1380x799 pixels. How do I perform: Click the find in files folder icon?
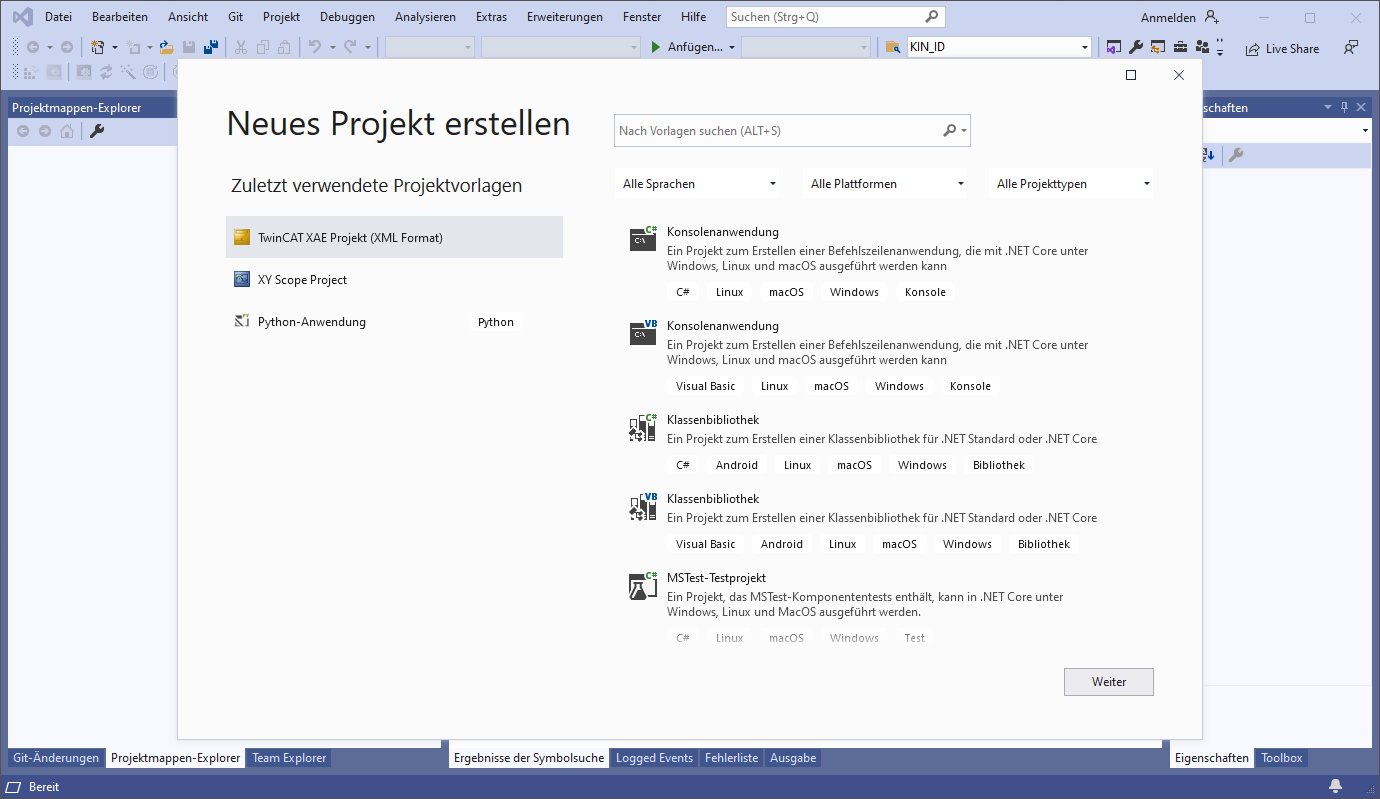pos(893,47)
